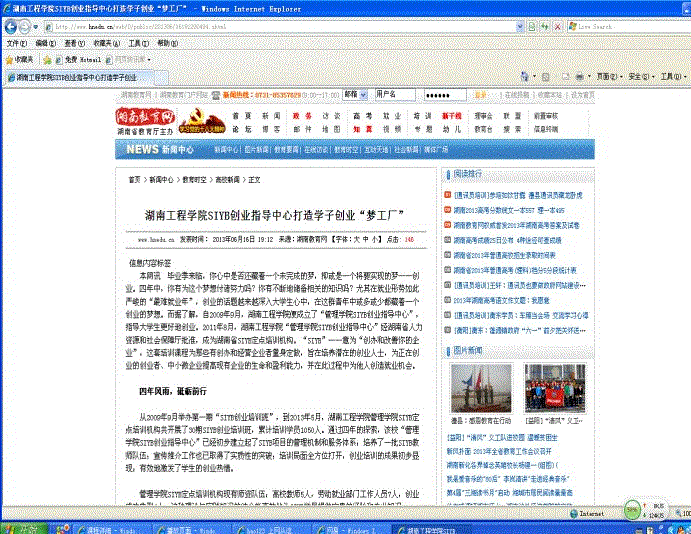
Task: Click the Windows Start button
Action: [x=20, y=526]
